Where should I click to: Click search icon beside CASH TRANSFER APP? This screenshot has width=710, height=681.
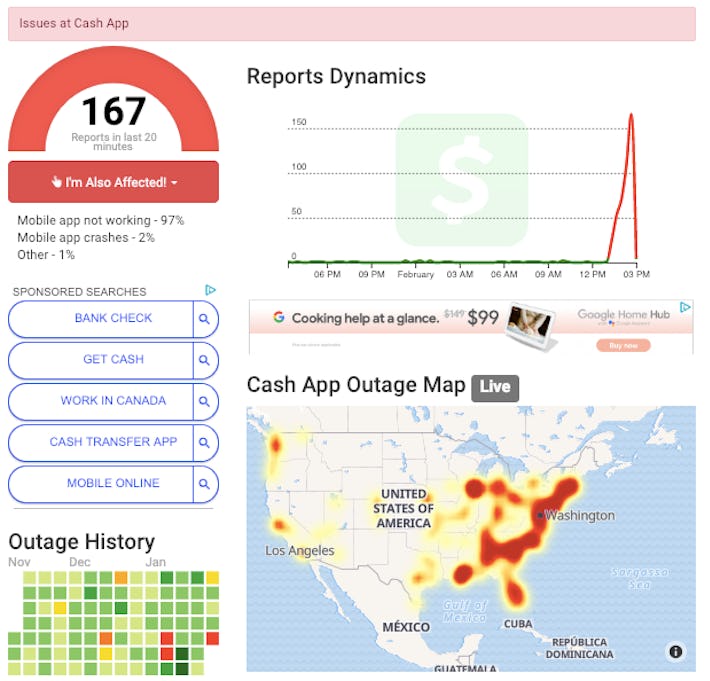click(204, 442)
